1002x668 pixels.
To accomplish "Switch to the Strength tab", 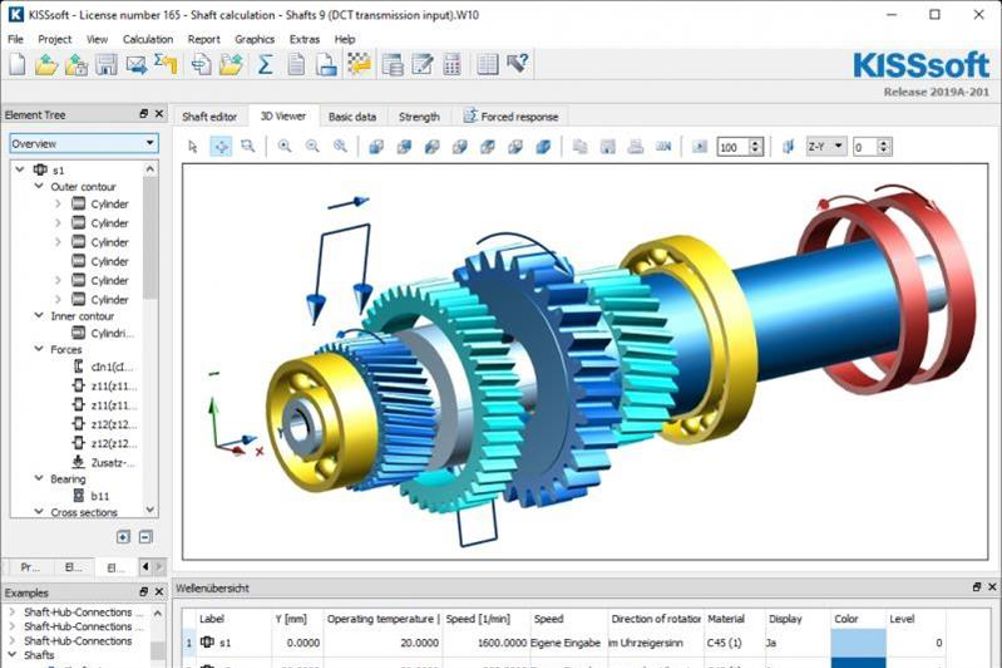I will [419, 116].
